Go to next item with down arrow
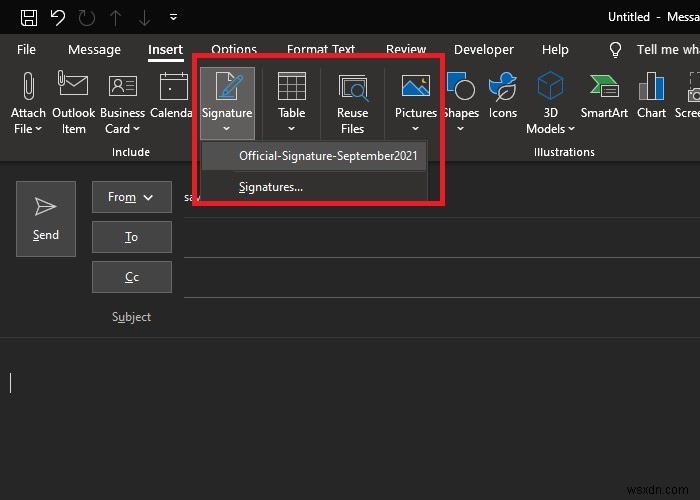 (144, 18)
